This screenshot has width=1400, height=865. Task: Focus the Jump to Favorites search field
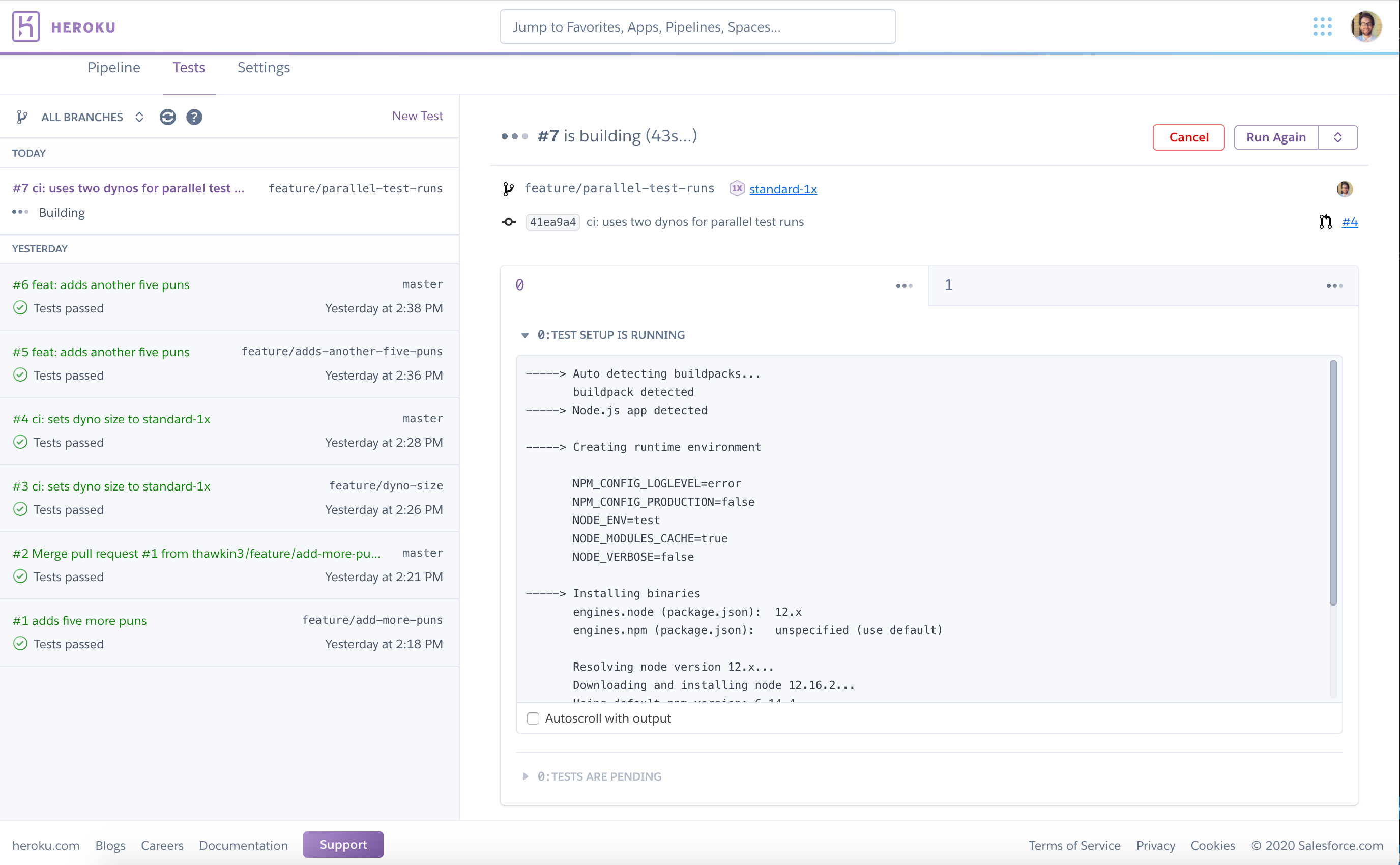click(697, 27)
